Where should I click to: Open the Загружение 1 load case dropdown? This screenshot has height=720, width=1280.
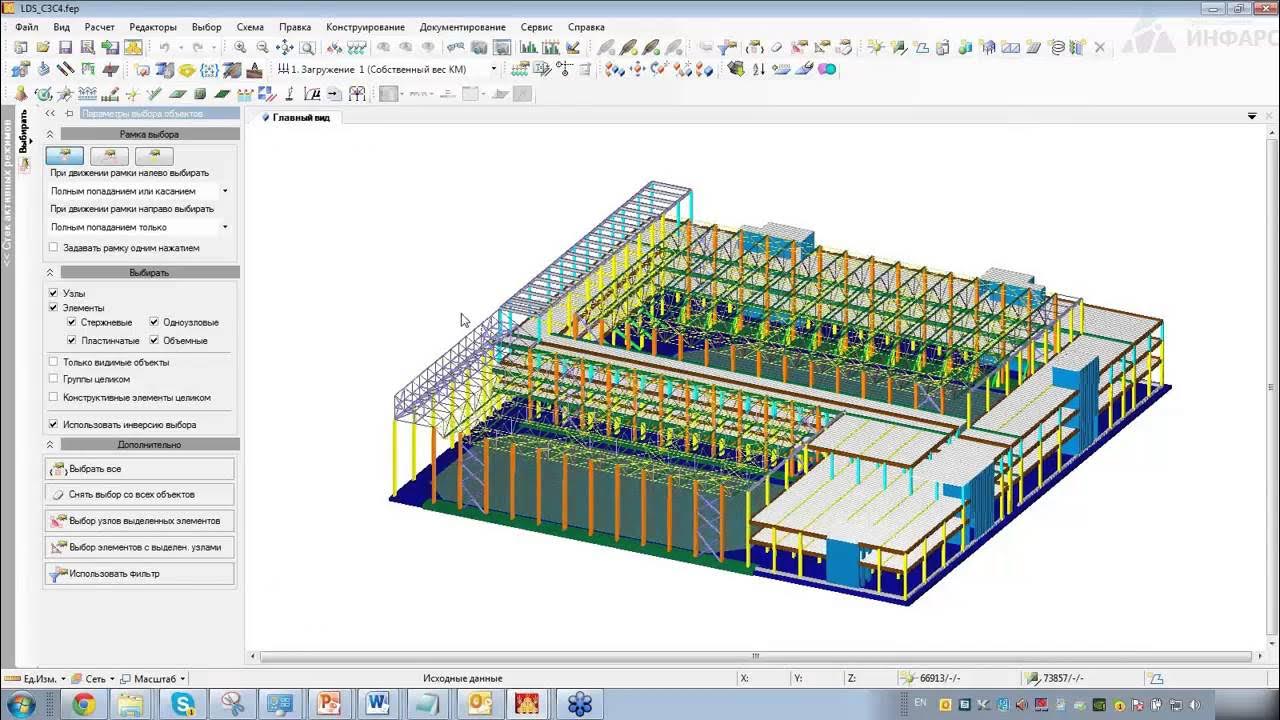493,69
